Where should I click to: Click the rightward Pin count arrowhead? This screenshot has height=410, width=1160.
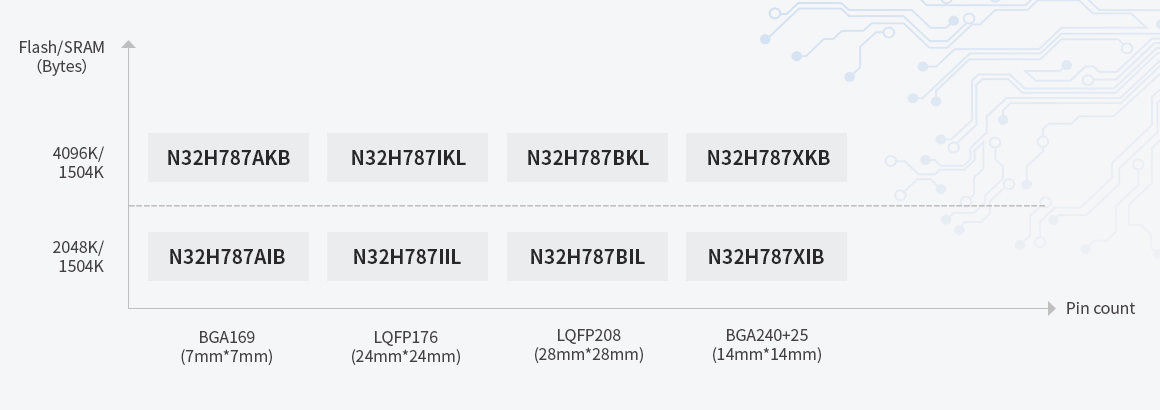[x=1052, y=309]
